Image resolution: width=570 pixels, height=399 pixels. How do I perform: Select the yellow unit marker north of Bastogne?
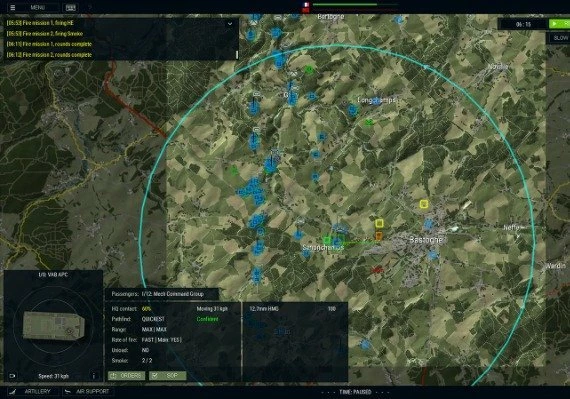(x=424, y=204)
